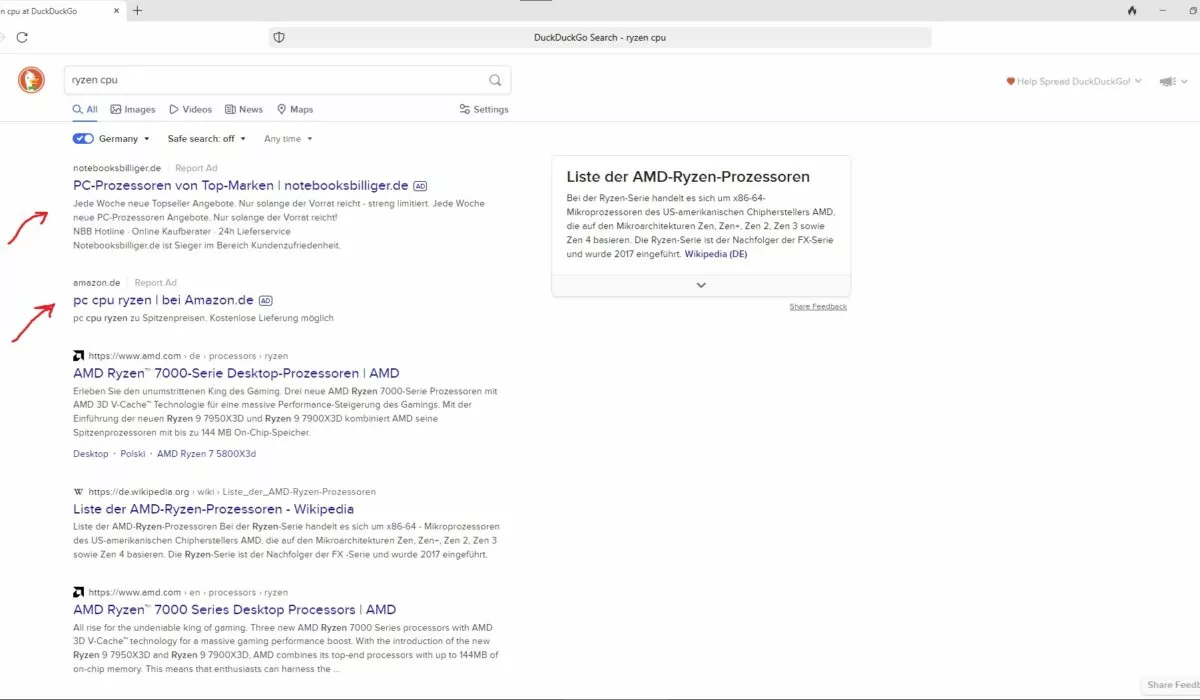Click the Share Feedback button at bottom right
Screen dimensions: 1200x700
[x=1172, y=685]
